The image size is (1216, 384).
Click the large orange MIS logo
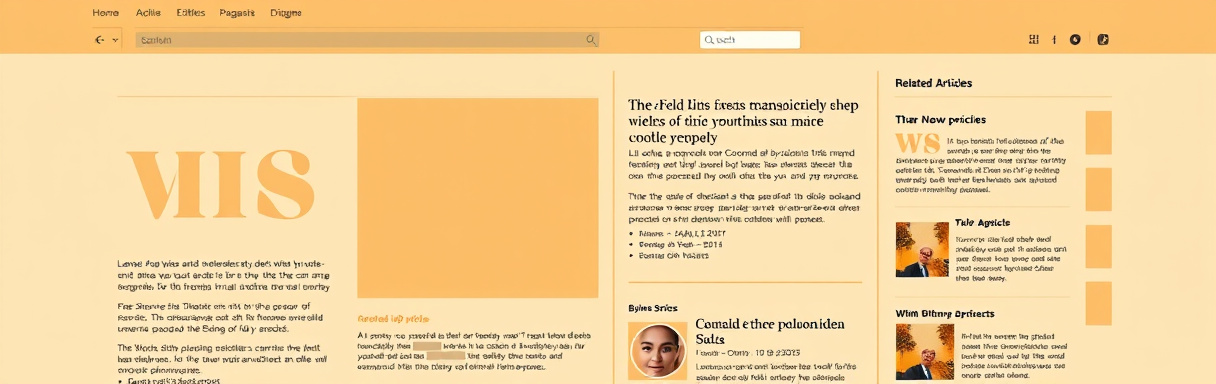point(220,184)
